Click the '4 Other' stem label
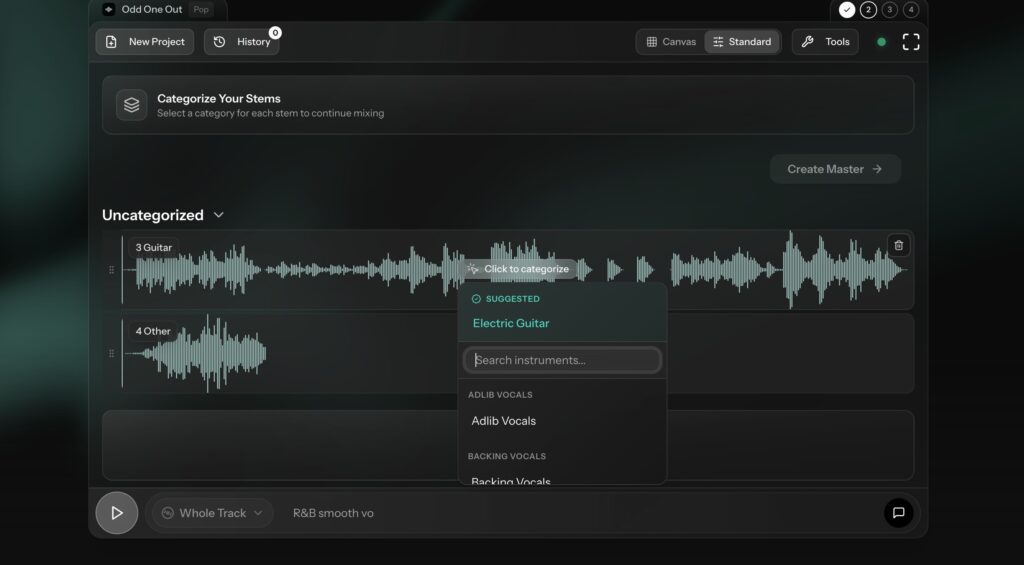The width and height of the screenshot is (1024, 565). click(x=153, y=331)
